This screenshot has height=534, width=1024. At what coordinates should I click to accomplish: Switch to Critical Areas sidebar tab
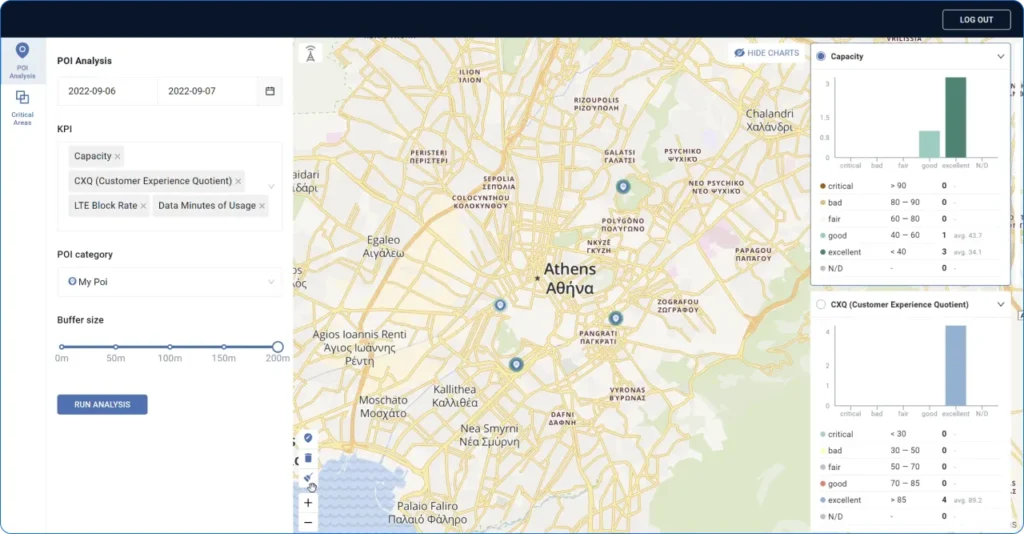click(x=22, y=107)
